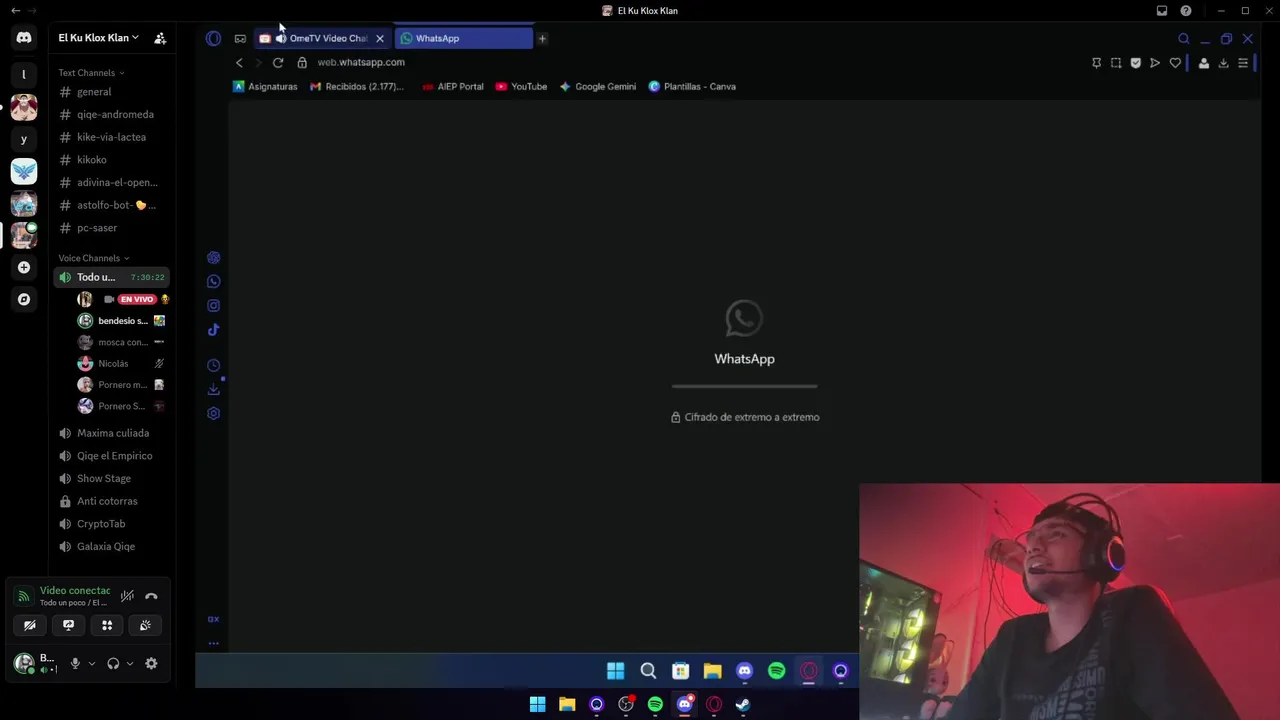Turn on camera in Discord voice panel
The height and width of the screenshot is (720, 1280).
click(30, 625)
